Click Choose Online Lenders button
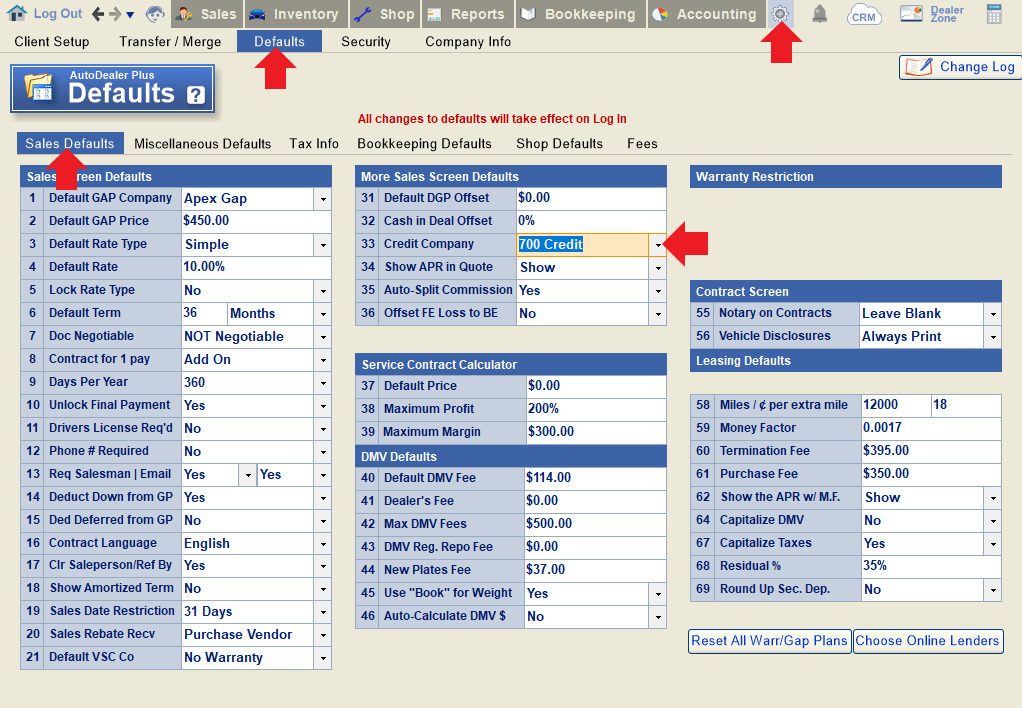Screen dimensions: 1022x708 (927, 641)
